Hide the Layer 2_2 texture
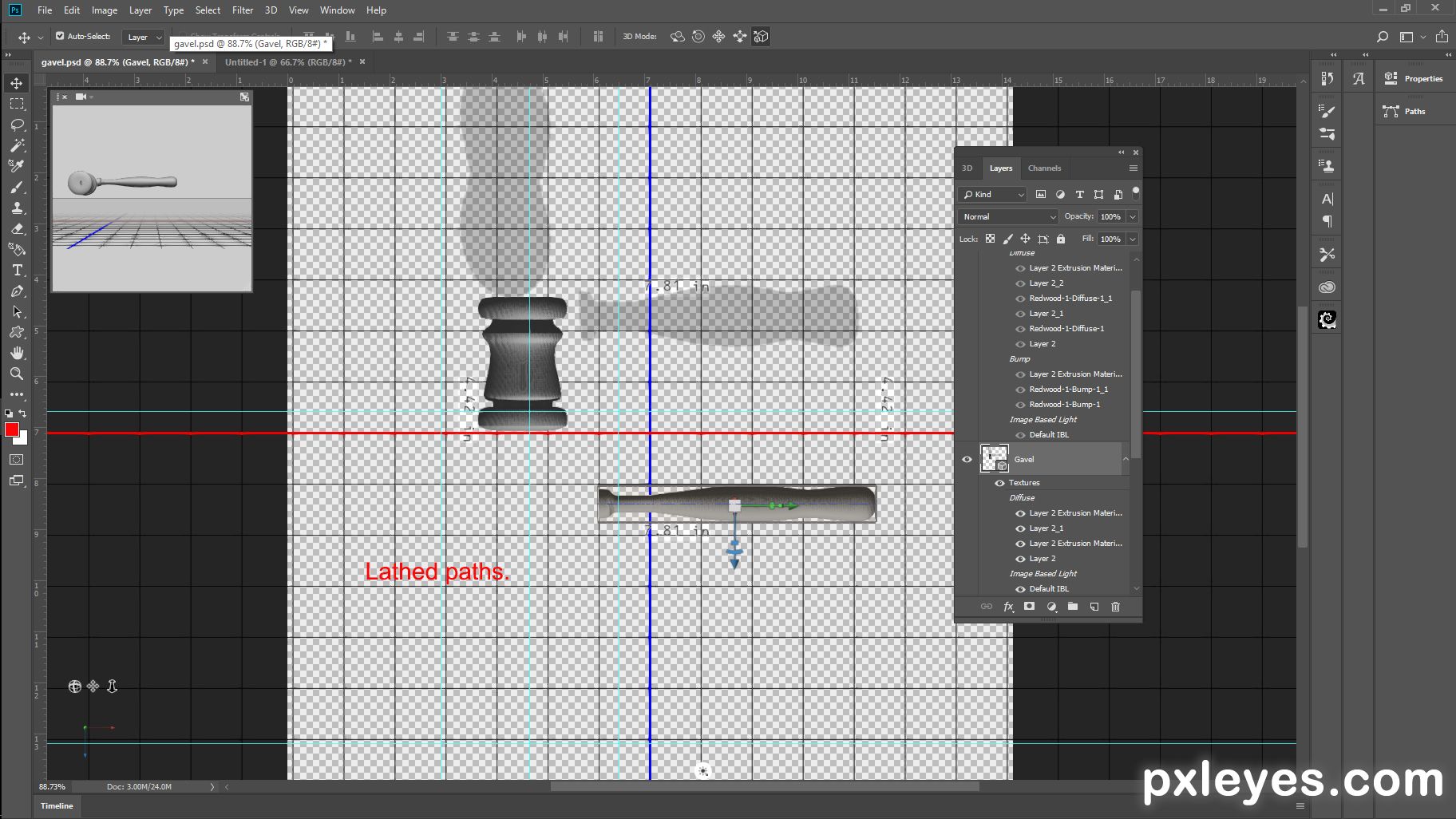Viewport: 1456px width, 819px height. (1020, 283)
